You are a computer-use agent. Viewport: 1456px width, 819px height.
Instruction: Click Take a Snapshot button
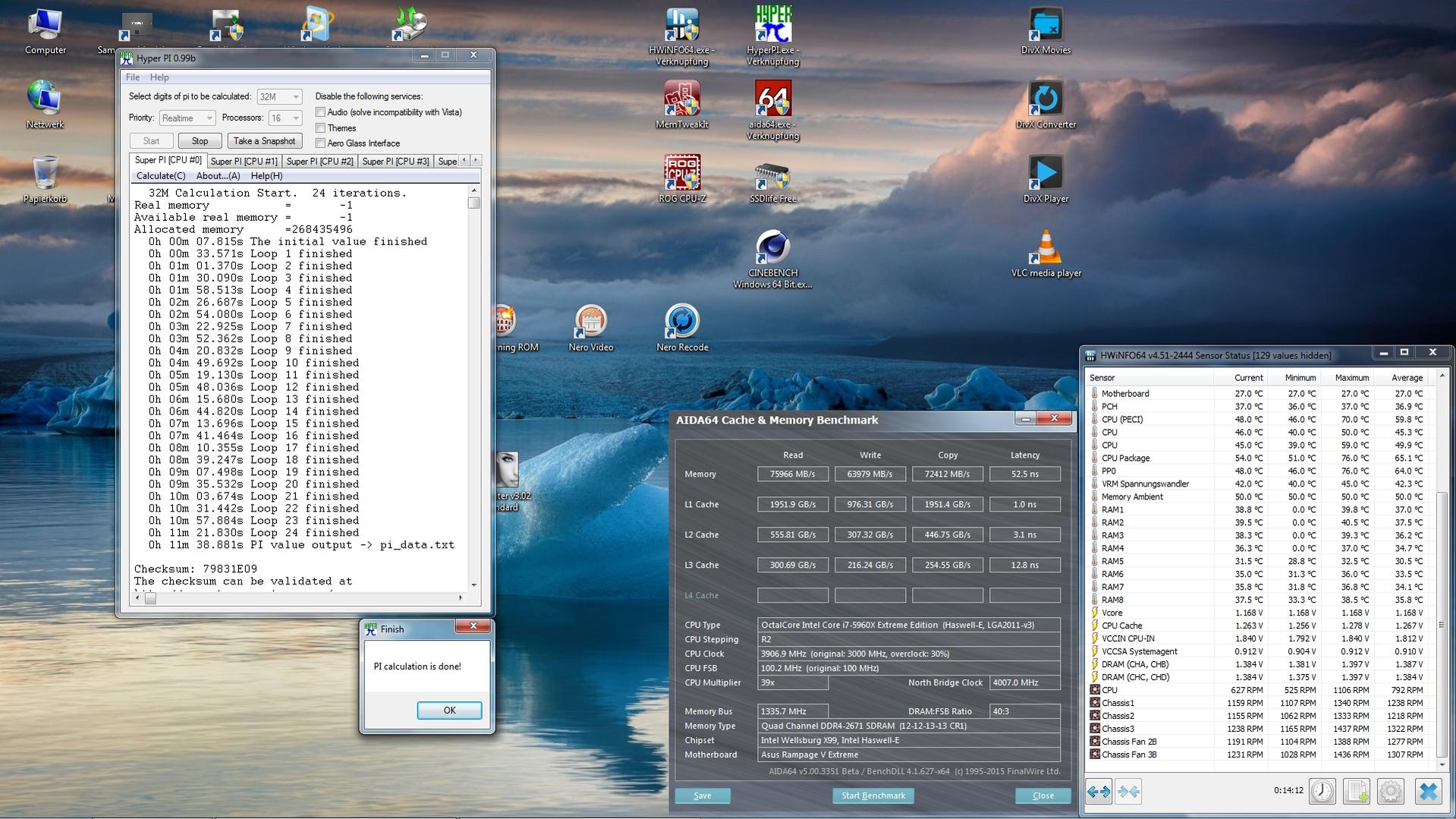pos(264,141)
